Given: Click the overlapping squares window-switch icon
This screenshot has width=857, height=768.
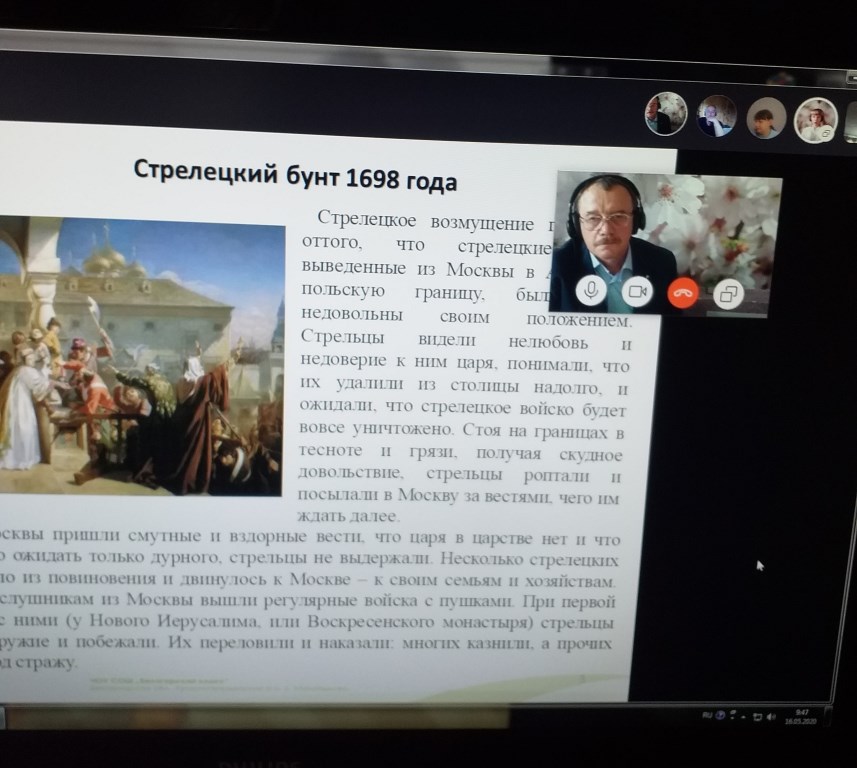Looking at the screenshot, I should click(730, 294).
